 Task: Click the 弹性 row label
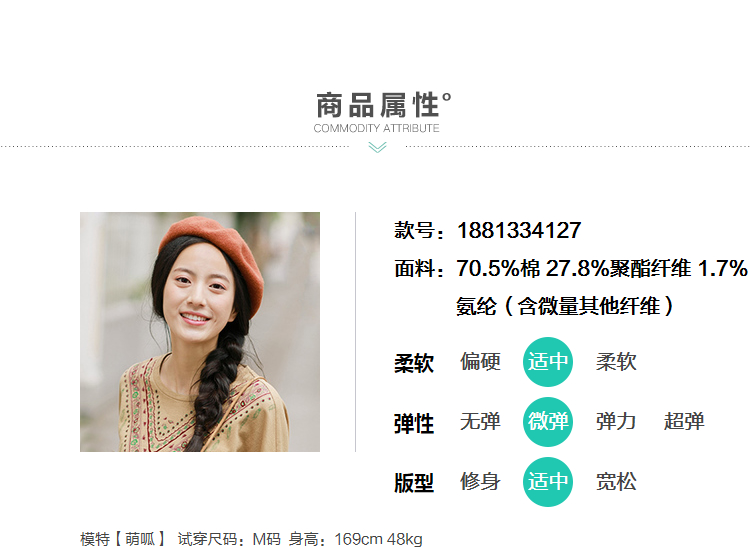(x=414, y=424)
